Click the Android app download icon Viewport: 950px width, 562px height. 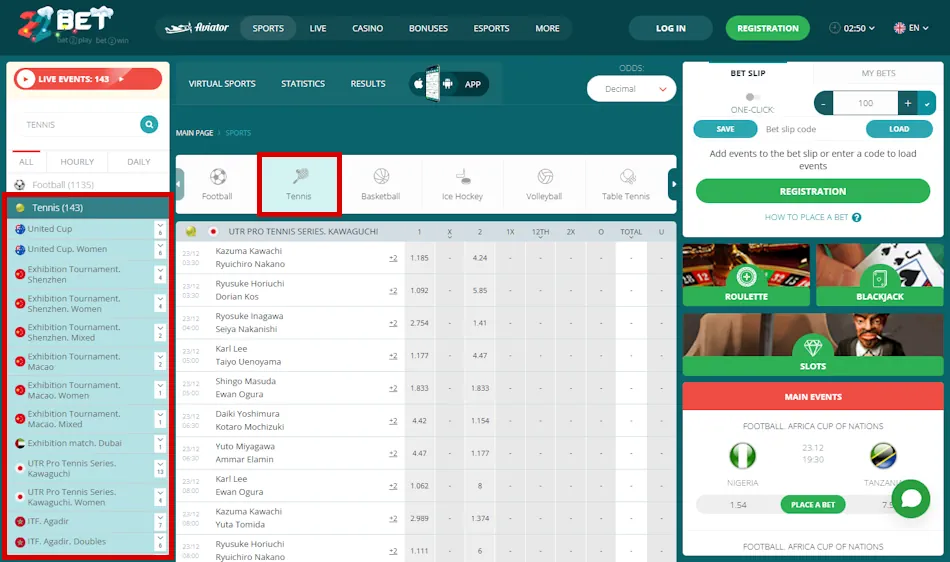coord(448,84)
